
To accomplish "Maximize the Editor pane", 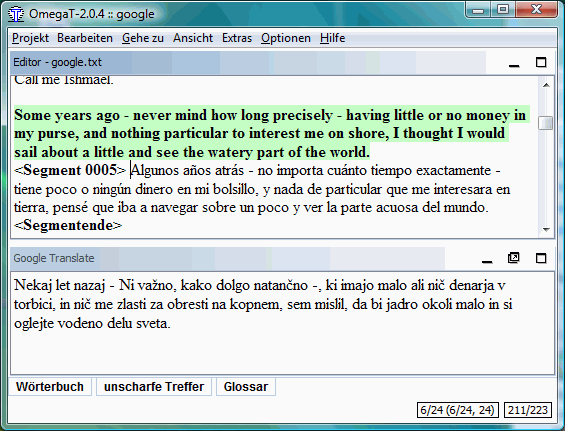I will tap(541, 62).
